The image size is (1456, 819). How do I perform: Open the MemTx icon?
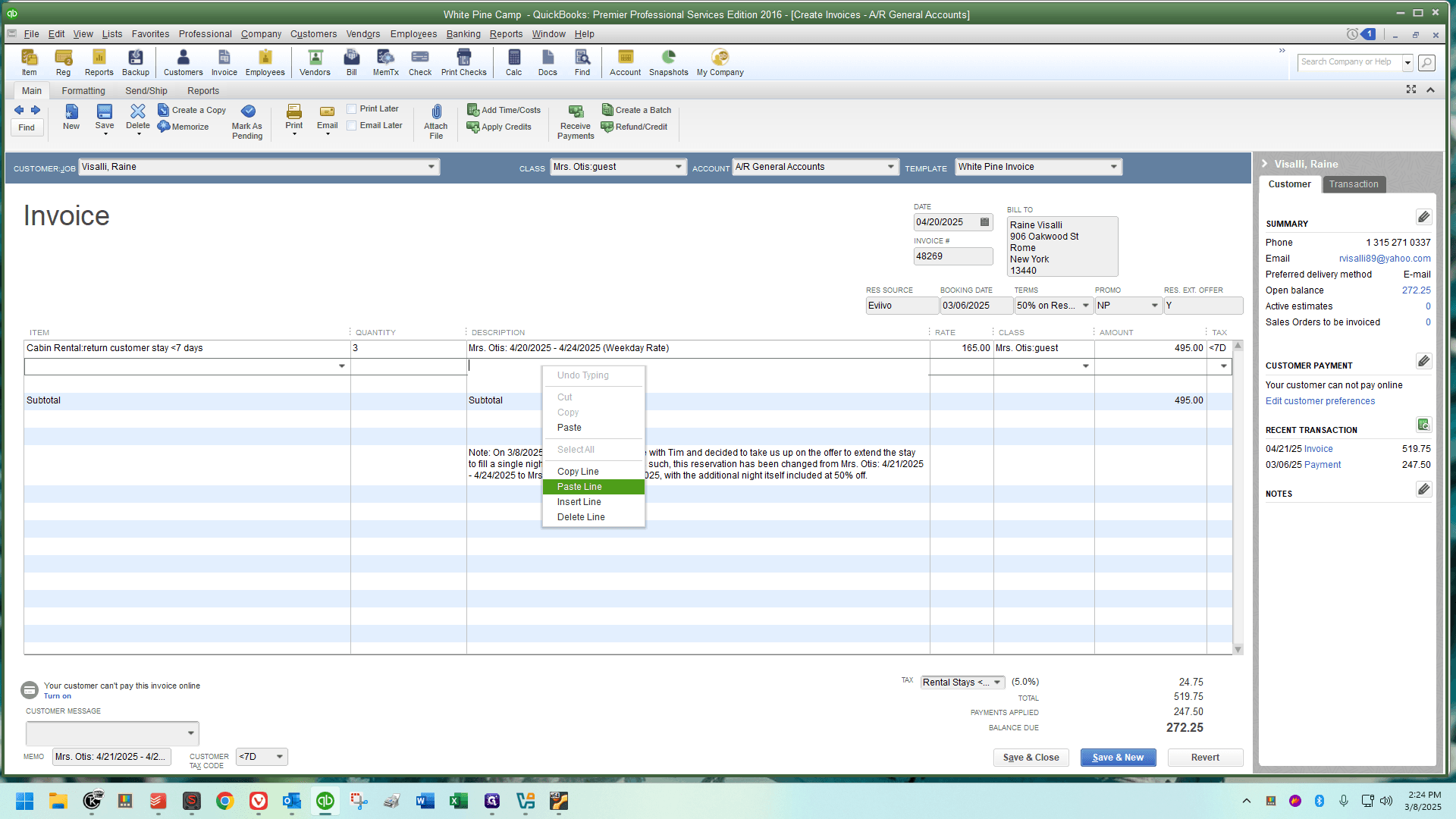tap(385, 62)
